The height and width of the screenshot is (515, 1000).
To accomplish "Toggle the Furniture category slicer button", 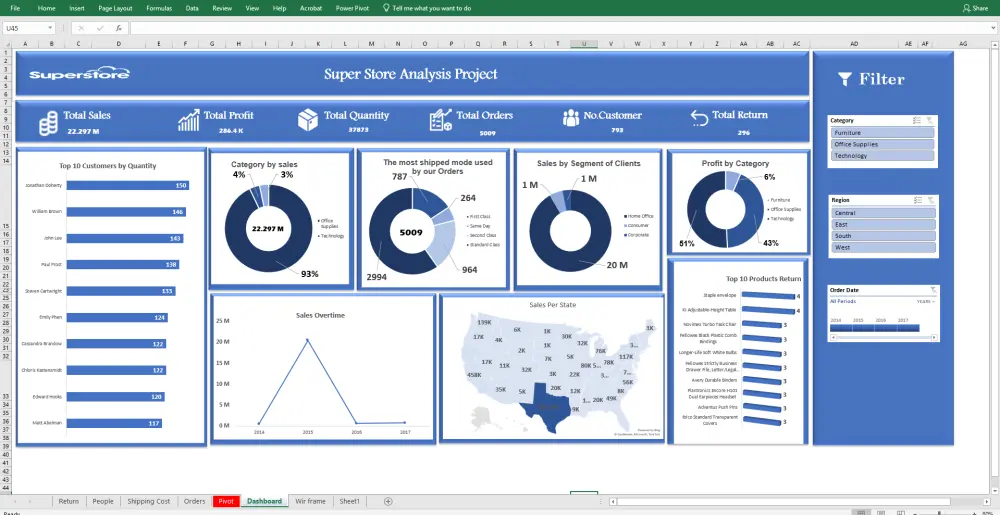I will [x=883, y=133].
